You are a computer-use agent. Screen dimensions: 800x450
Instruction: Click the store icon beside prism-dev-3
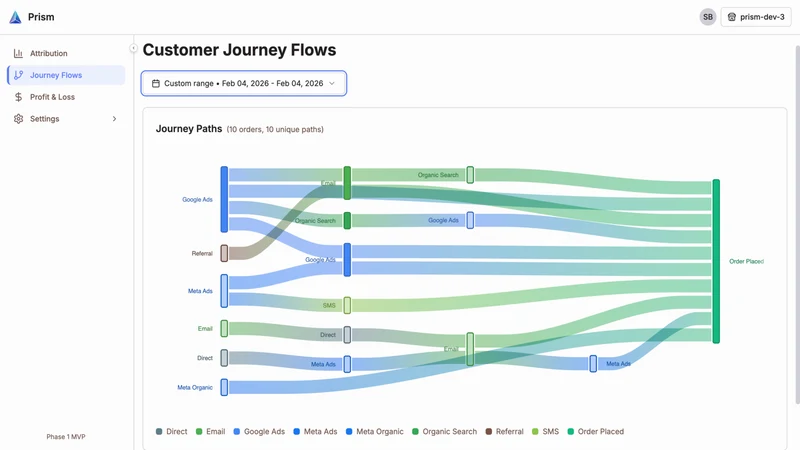732,17
